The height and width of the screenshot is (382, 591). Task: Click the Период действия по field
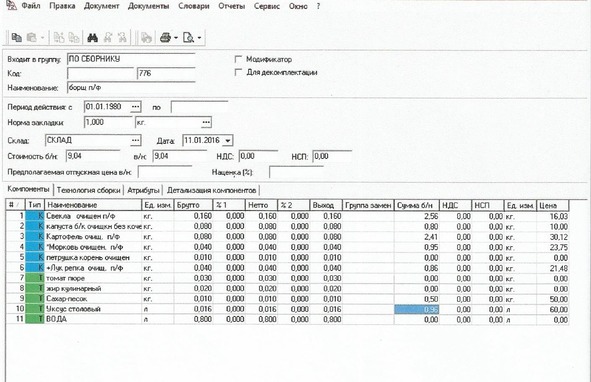coord(199,107)
